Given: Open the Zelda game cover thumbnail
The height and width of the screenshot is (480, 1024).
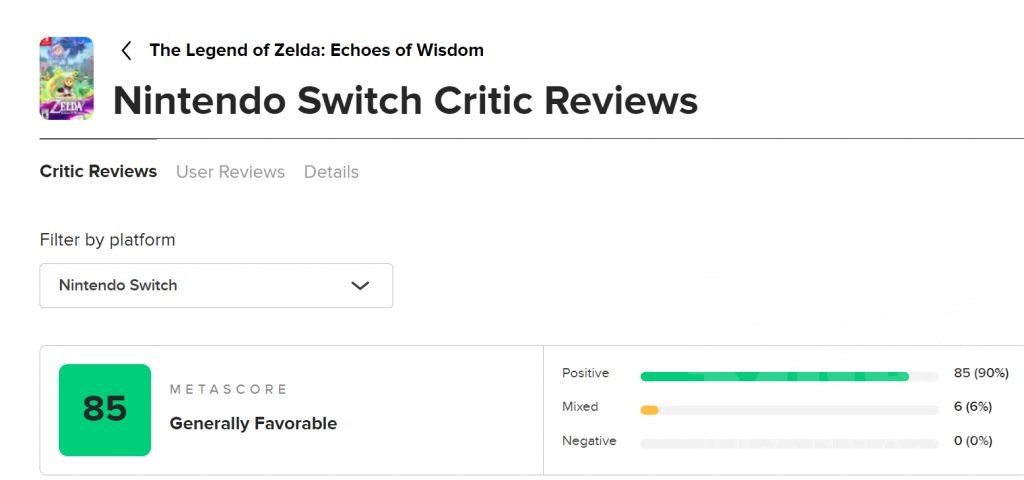Looking at the screenshot, I should tap(66, 78).
